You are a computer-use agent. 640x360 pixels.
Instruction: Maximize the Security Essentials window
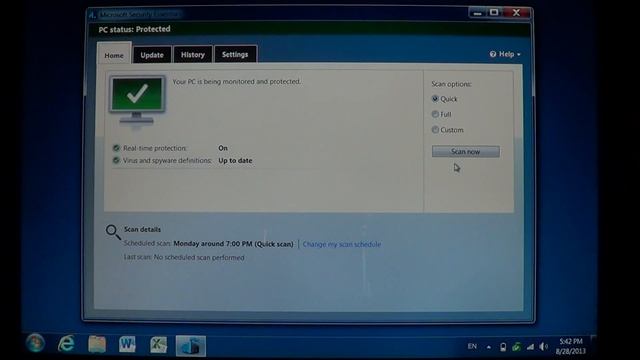tap(494, 13)
